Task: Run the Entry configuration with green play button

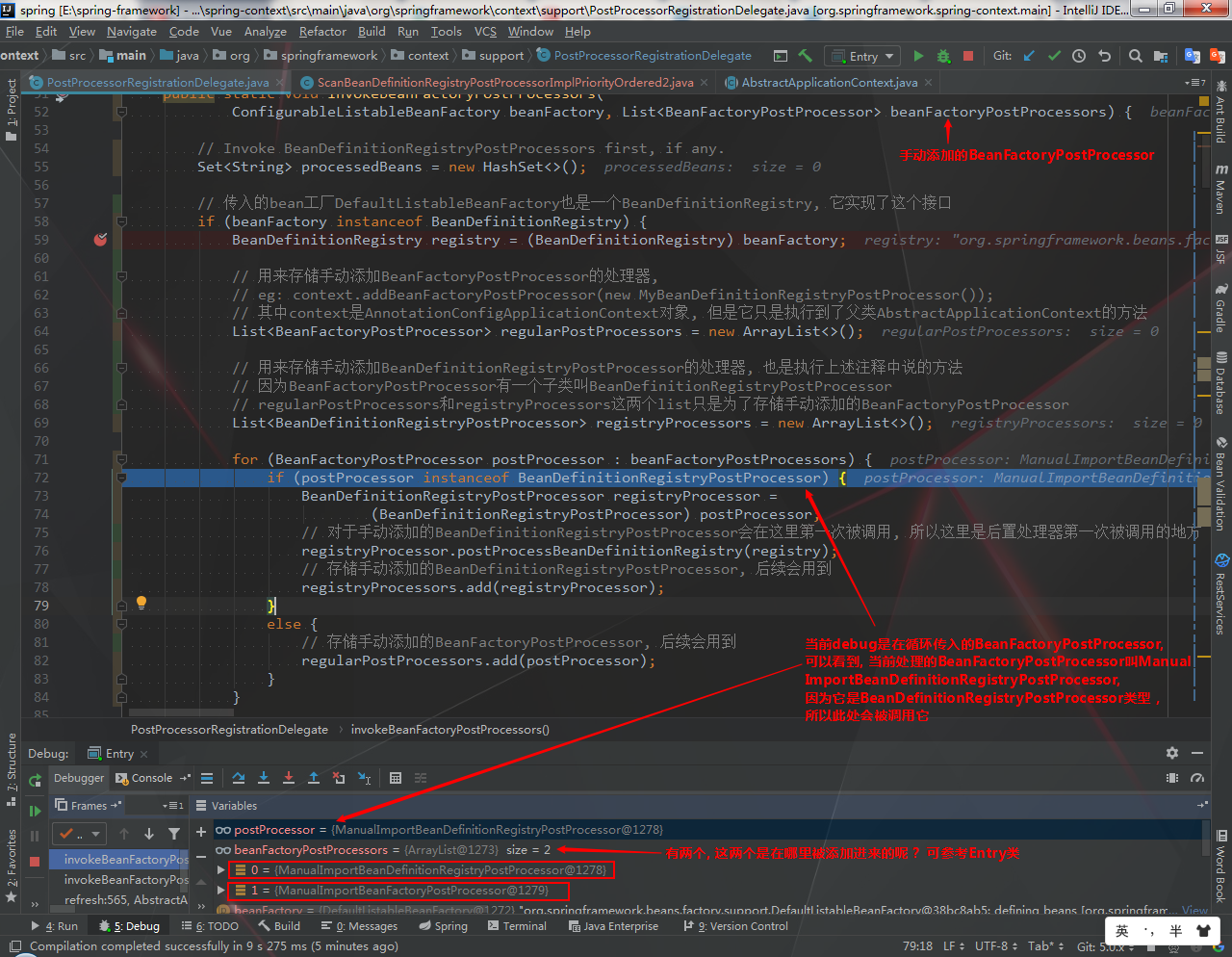Action: (918, 56)
